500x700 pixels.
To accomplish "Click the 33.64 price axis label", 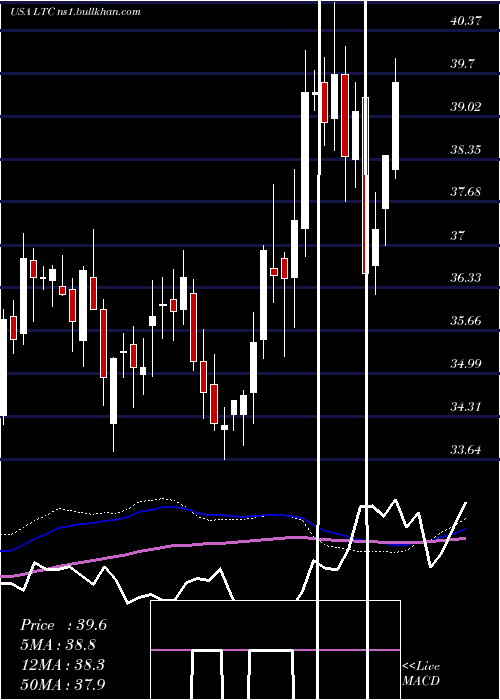I will (x=466, y=449).
